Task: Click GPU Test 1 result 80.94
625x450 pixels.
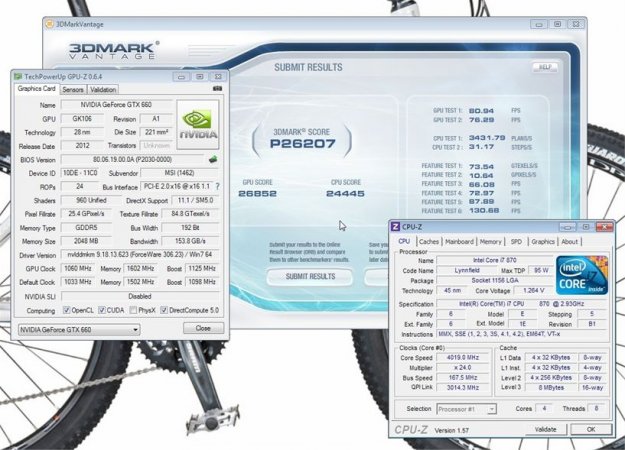Action: pyautogui.click(x=482, y=111)
